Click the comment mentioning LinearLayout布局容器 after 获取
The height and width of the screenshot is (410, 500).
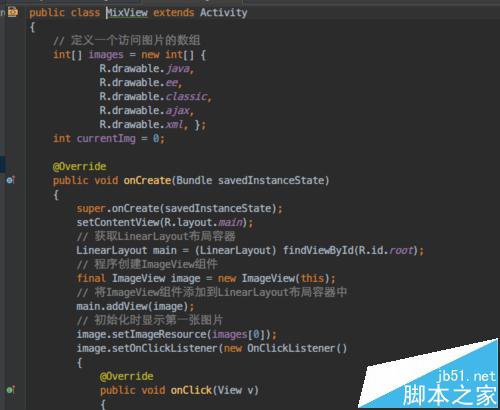pos(156,236)
